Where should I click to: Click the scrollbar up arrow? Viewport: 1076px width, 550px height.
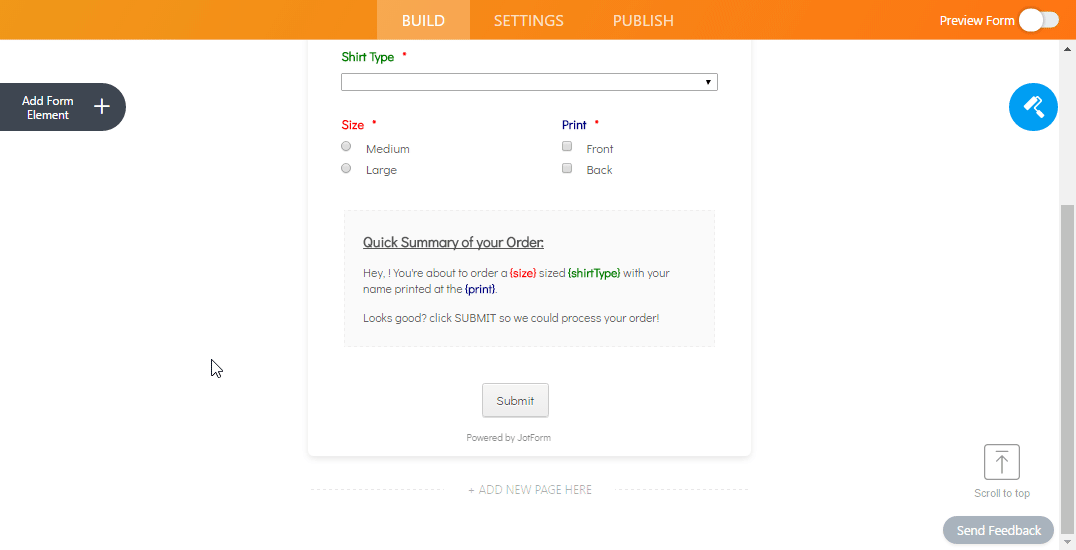click(x=1067, y=49)
